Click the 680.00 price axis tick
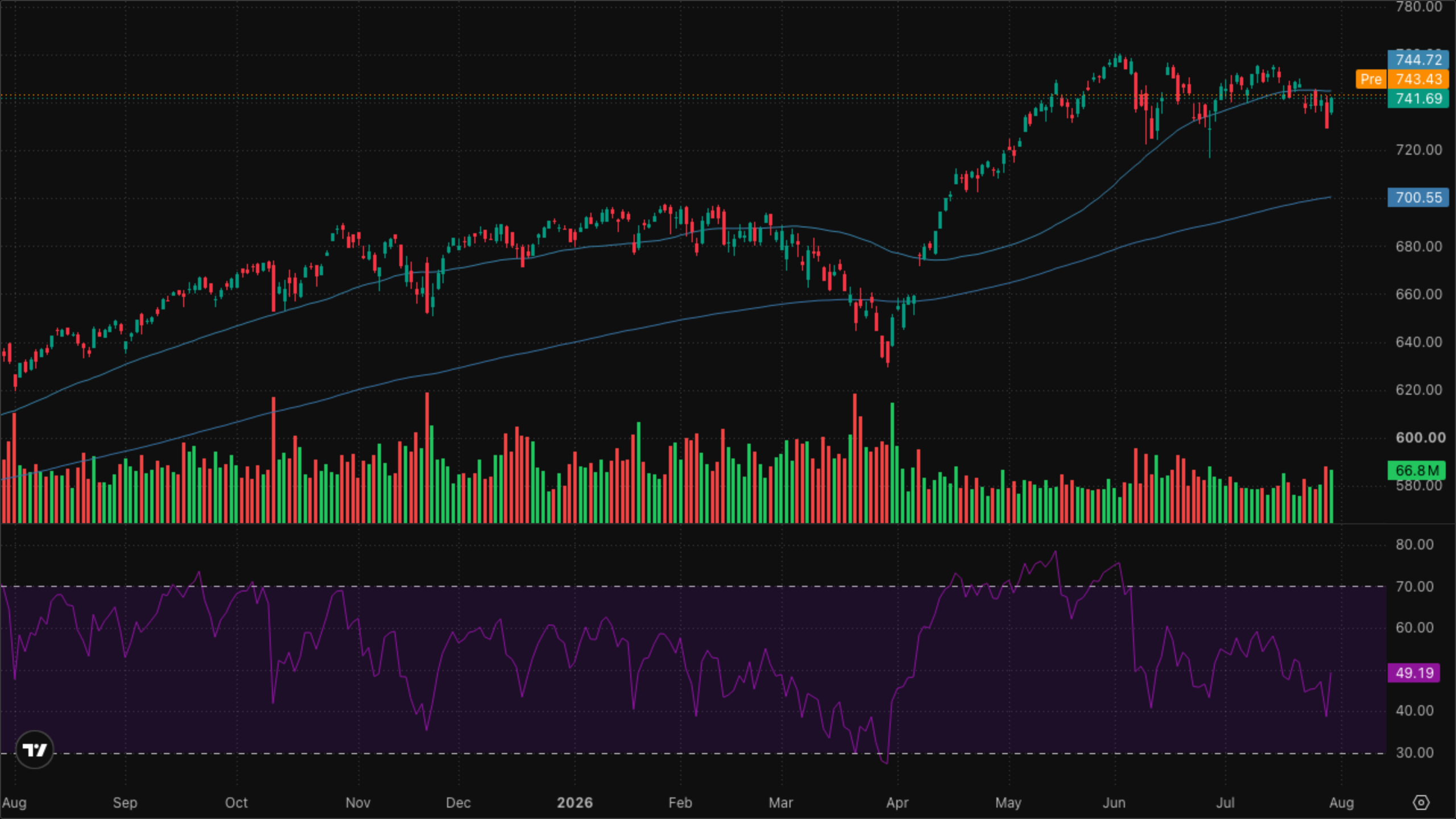 click(x=1418, y=246)
